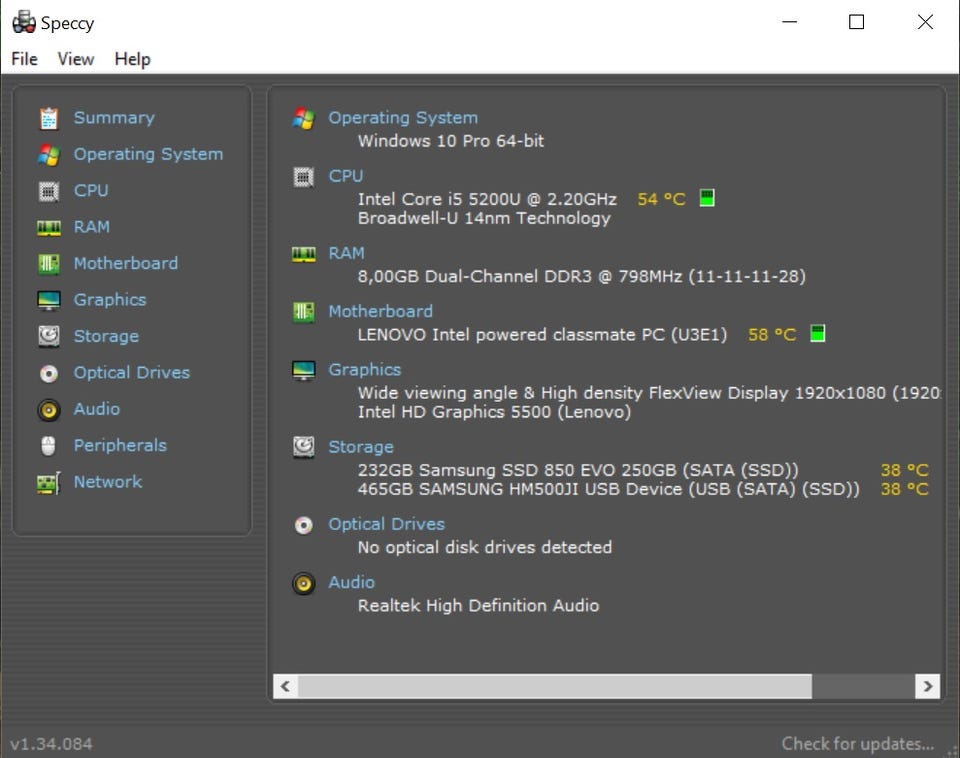Click the Storage drive icon in summary pane
The image size is (960, 758).
coord(304,448)
